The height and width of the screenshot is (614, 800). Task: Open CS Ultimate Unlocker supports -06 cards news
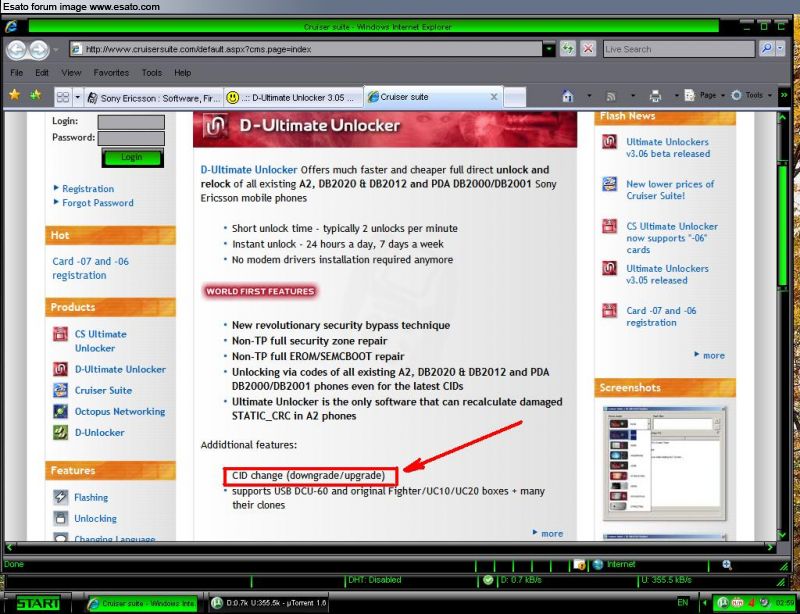[671, 238]
